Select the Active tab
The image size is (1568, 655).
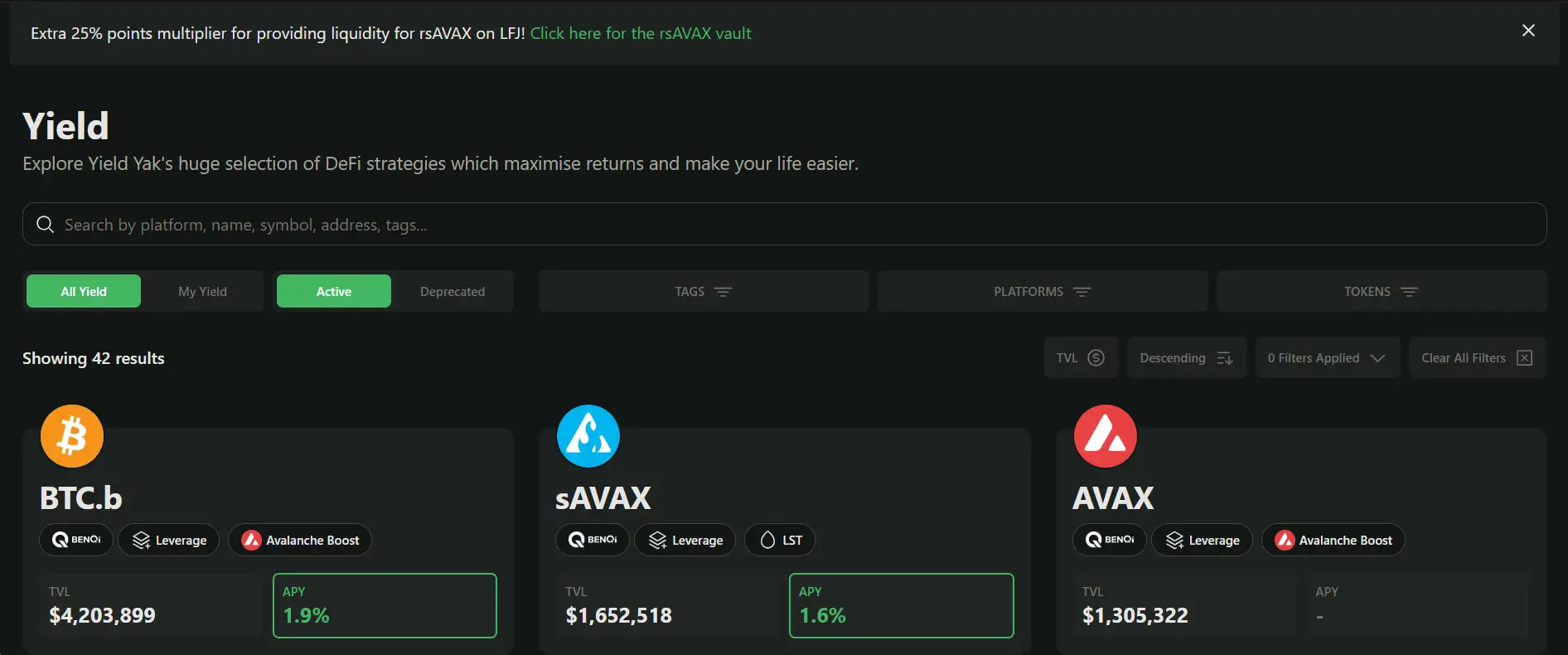coord(333,292)
